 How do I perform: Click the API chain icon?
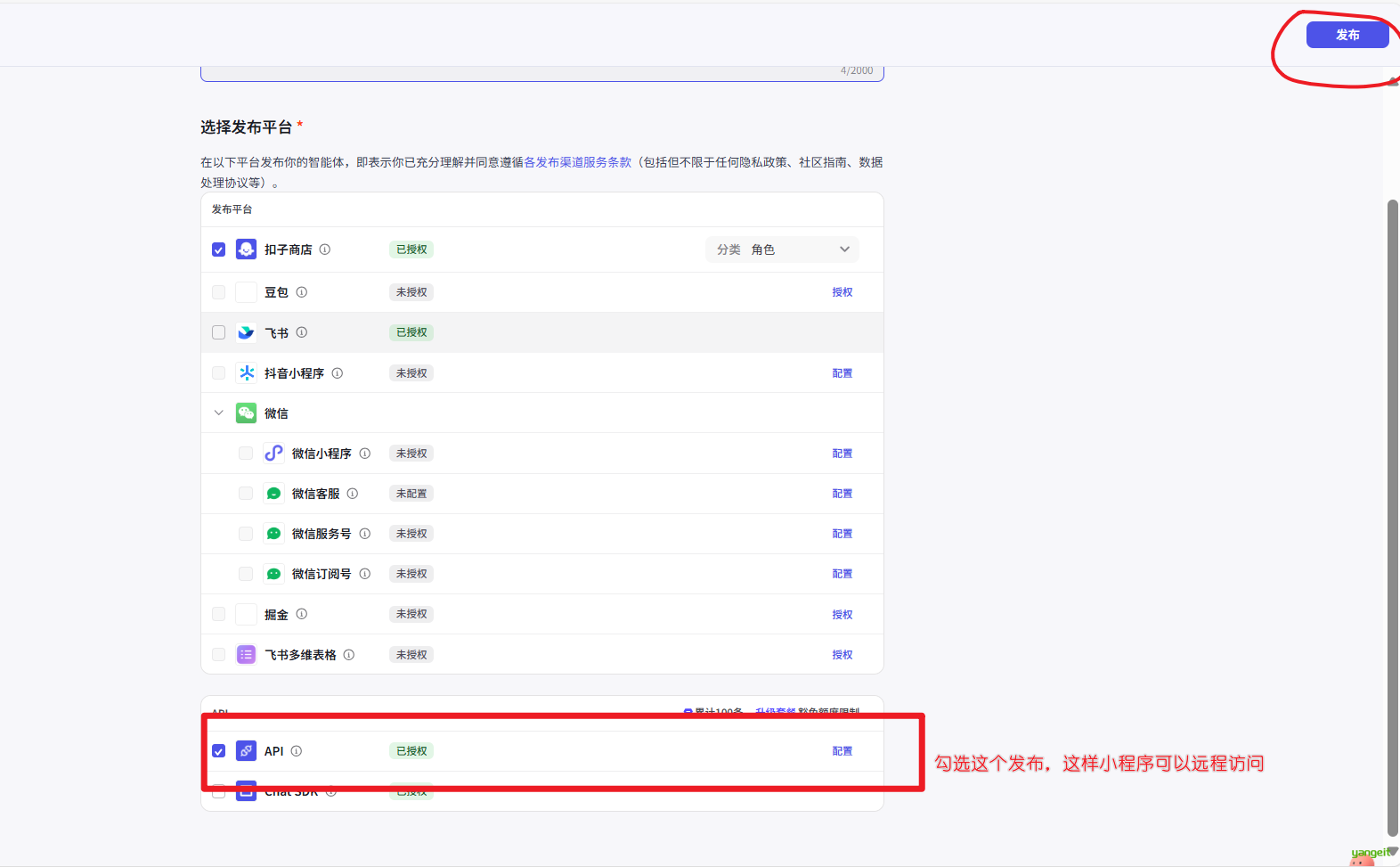pos(246,751)
